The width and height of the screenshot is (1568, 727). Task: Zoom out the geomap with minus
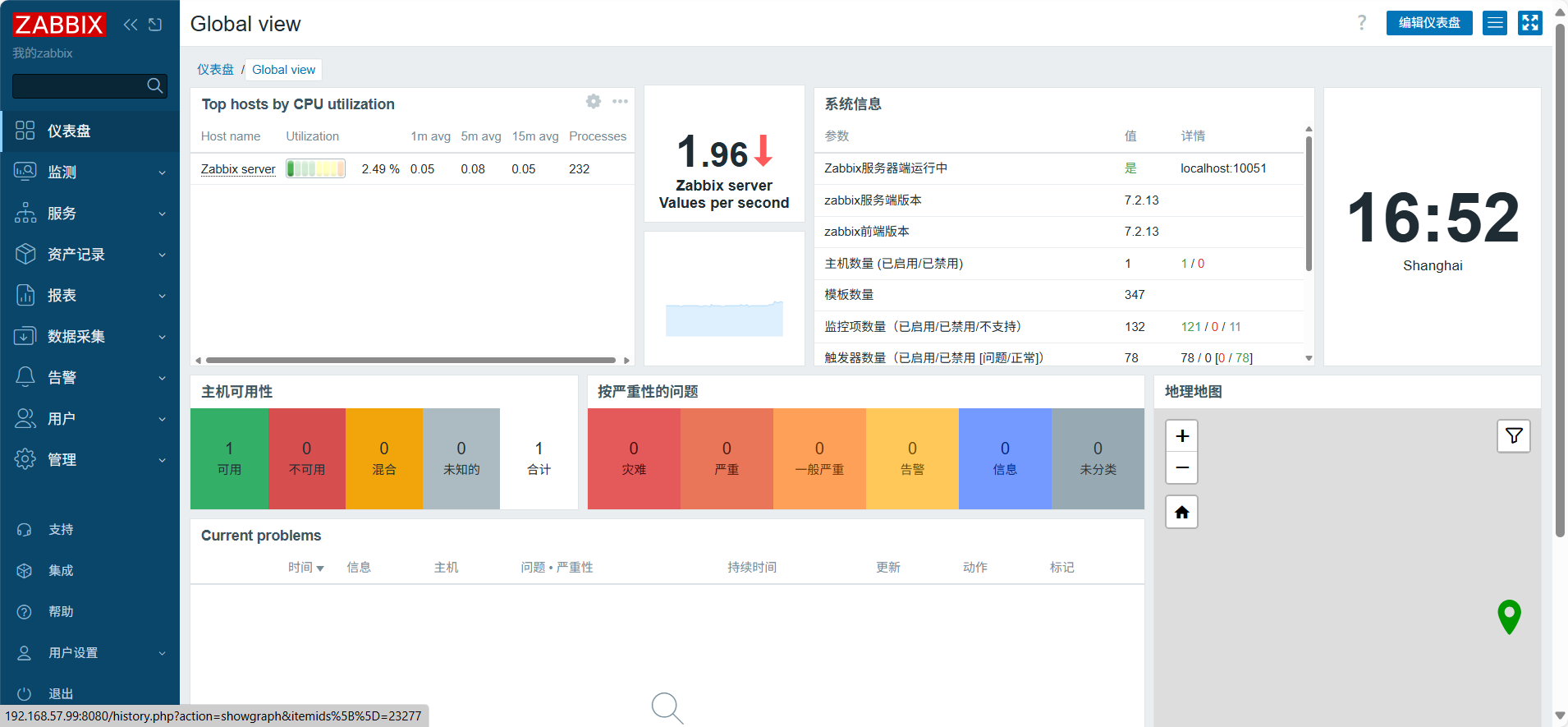coord(1182,467)
